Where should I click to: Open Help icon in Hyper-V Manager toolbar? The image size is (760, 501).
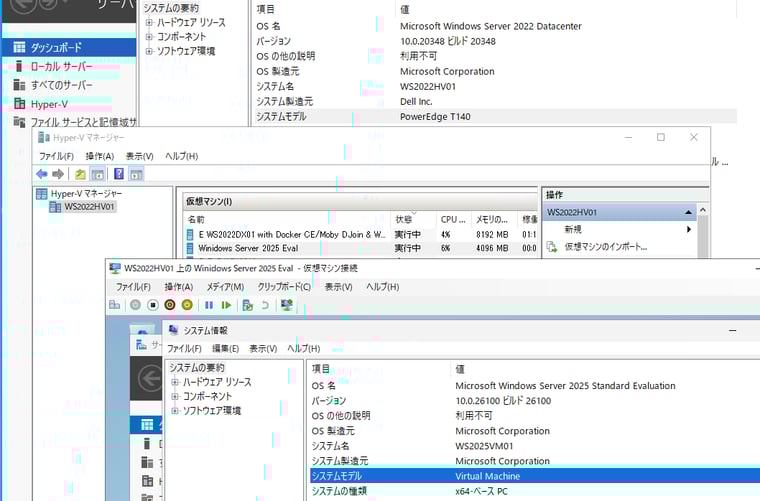point(119,173)
